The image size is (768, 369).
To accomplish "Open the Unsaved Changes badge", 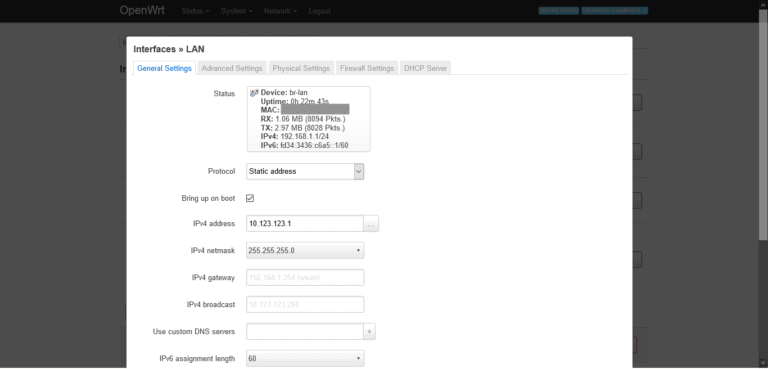I will pos(614,10).
